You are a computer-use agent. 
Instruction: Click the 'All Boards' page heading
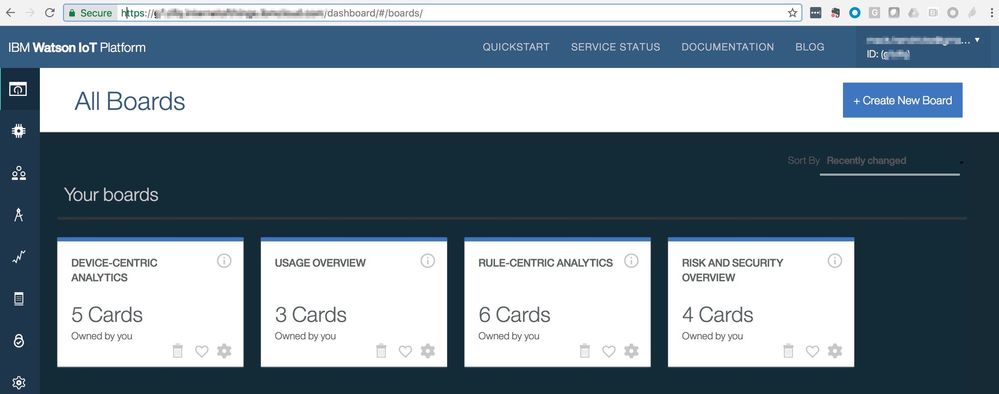click(x=129, y=101)
